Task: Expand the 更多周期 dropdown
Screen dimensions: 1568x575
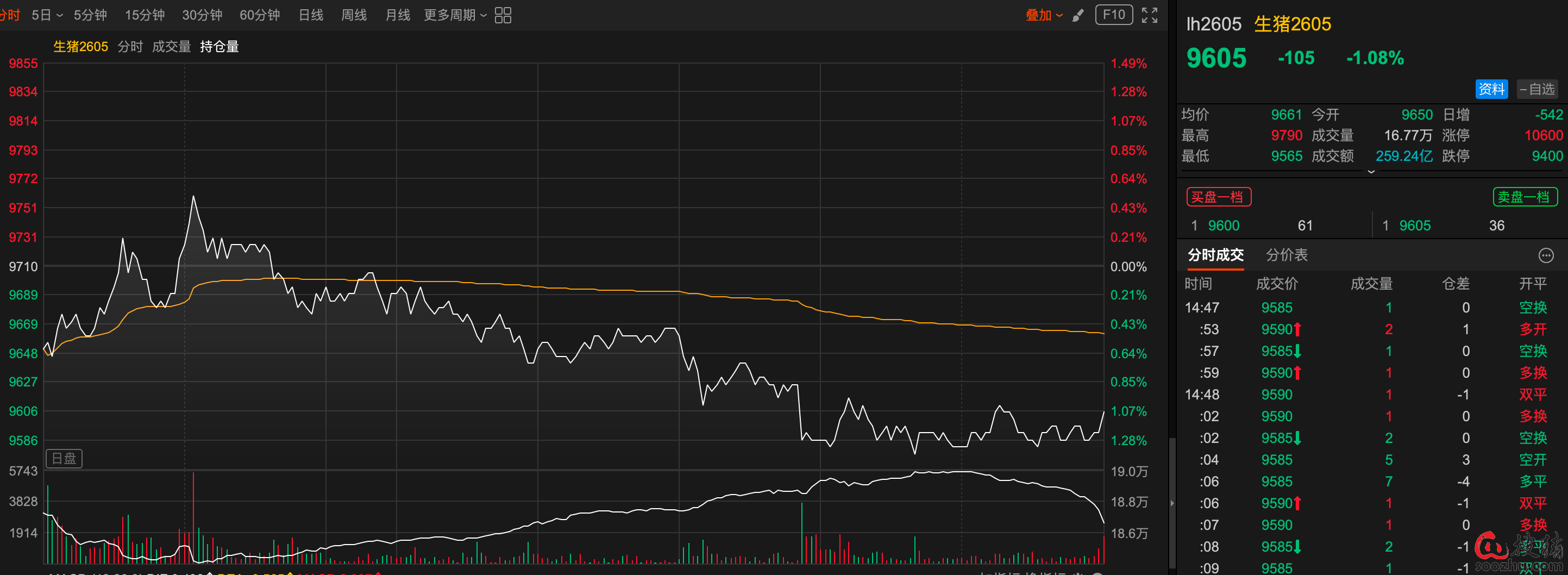Action: [x=455, y=15]
